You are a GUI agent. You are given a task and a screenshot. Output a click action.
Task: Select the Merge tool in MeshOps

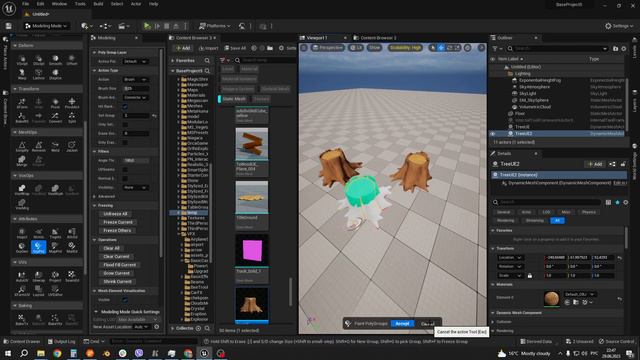coord(22,161)
